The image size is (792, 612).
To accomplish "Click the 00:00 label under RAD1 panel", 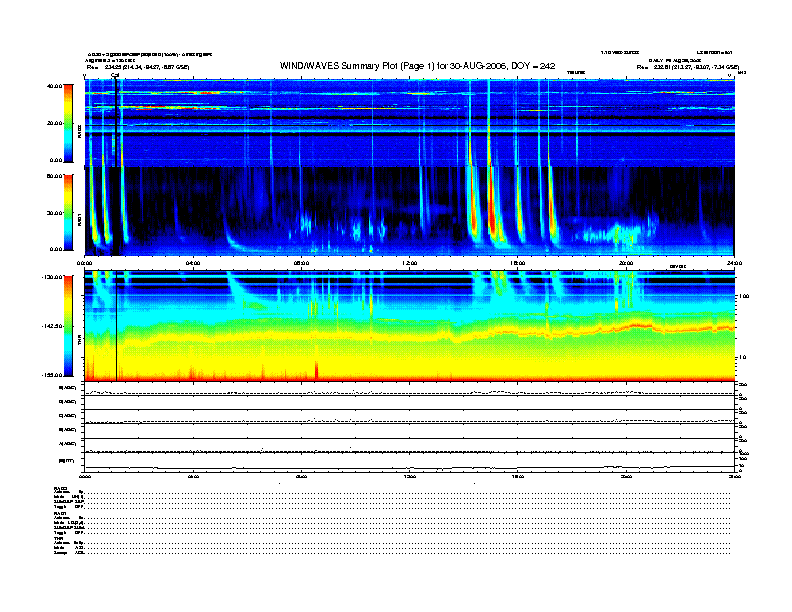I will pyautogui.click(x=84, y=263).
